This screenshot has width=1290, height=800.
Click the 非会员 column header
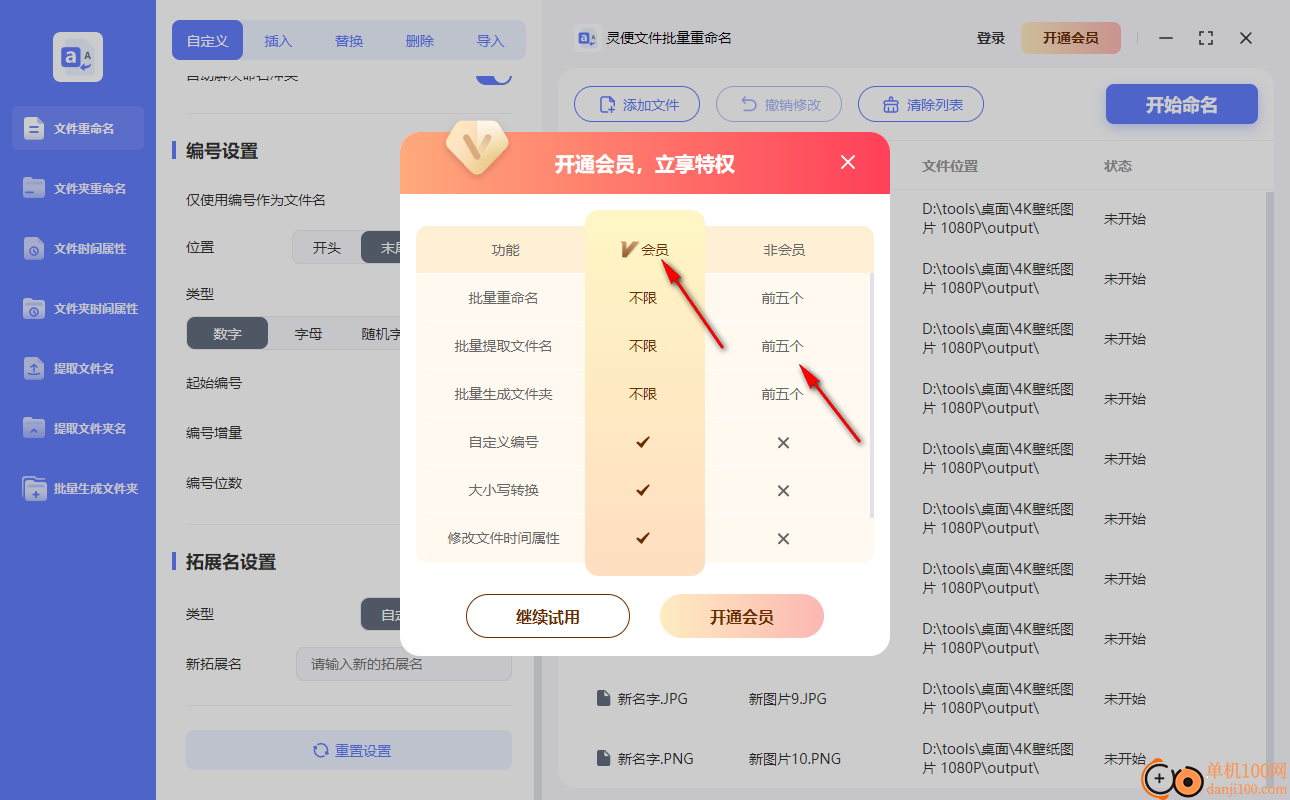point(783,250)
